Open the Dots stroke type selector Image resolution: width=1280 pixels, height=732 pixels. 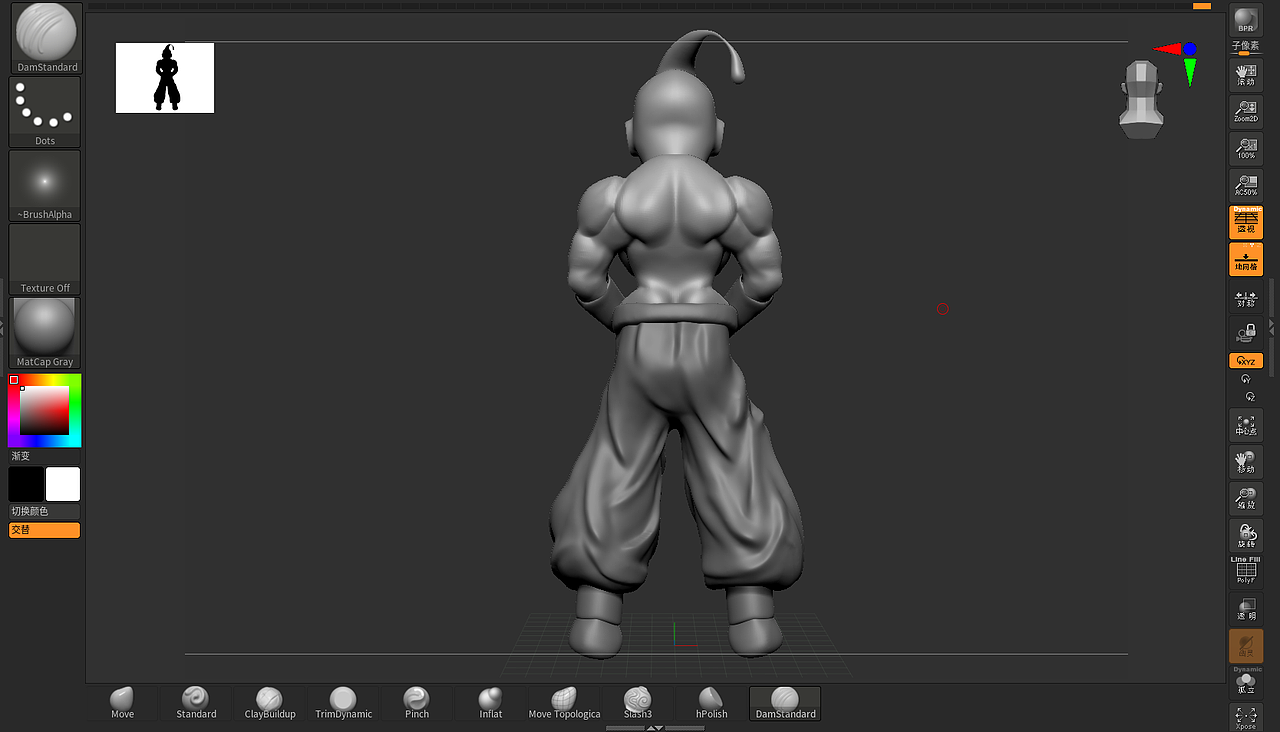pos(45,112)
